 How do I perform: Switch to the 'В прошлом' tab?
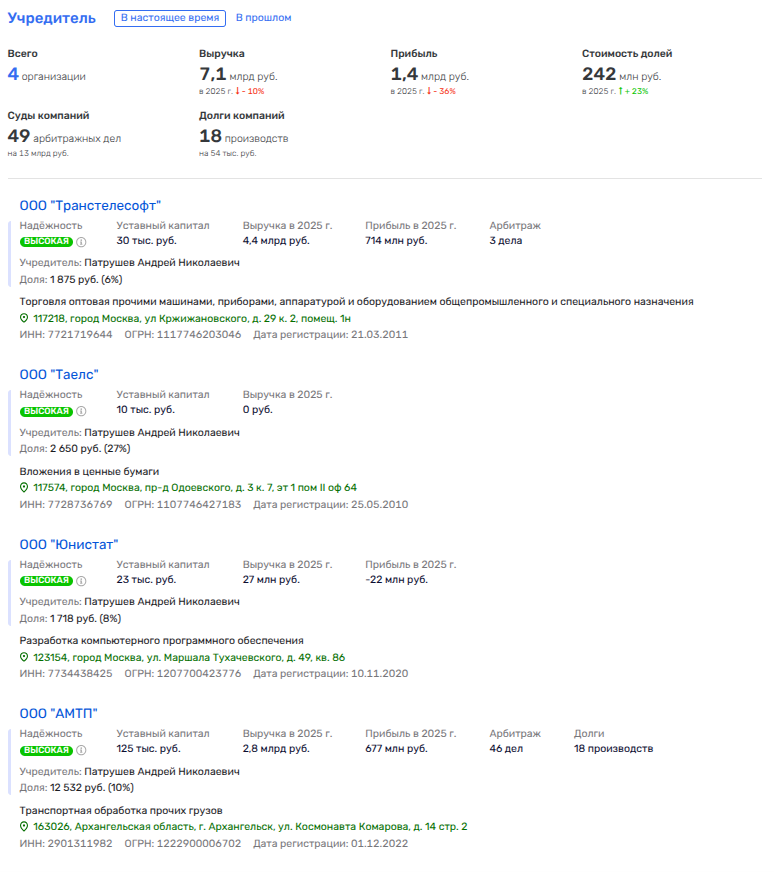click(263, 18)
